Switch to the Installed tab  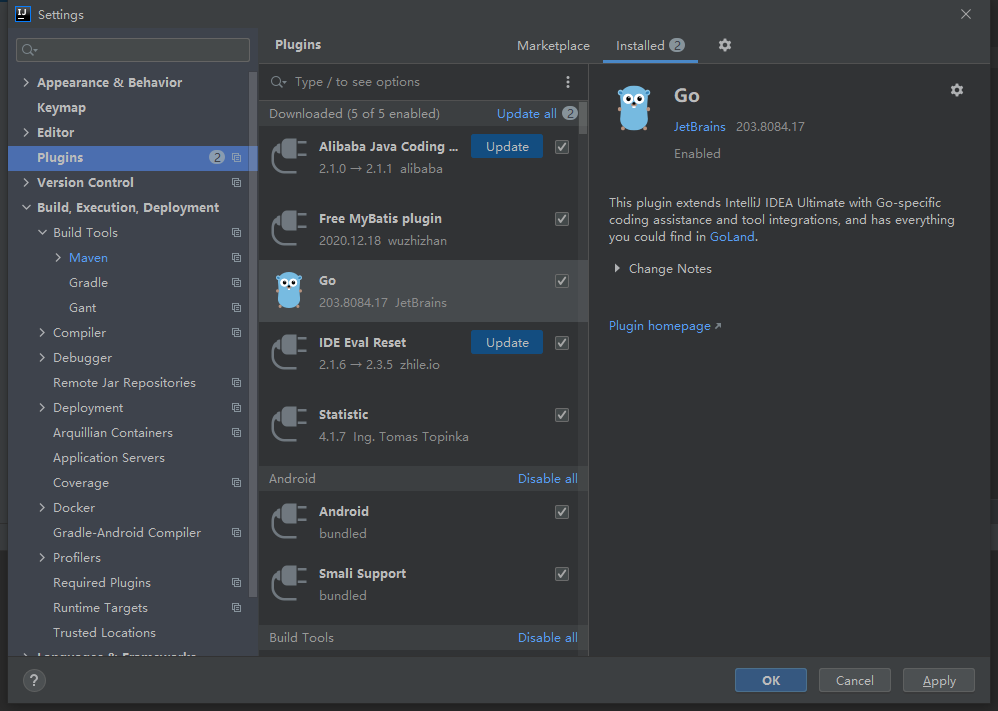(x=650, y=46)
